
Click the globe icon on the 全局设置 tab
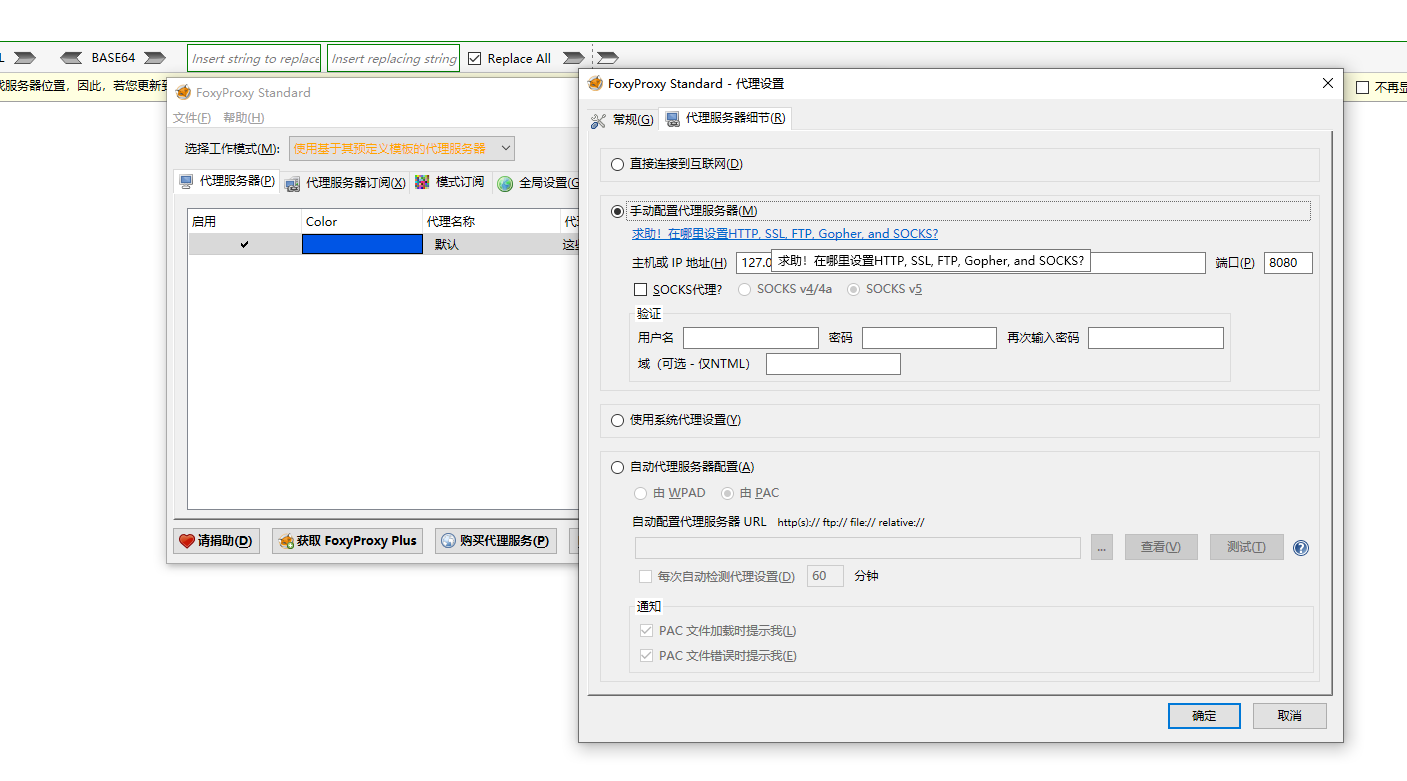pos(505,183)
